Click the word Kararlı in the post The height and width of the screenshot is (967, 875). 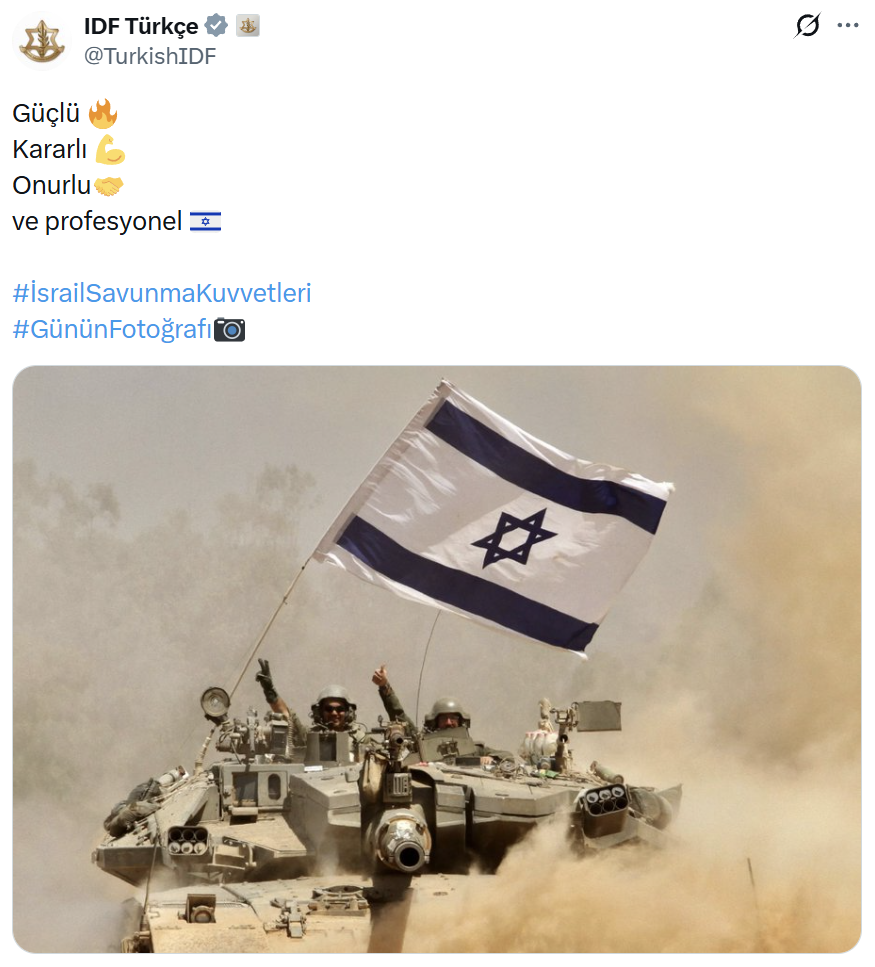tap(49, 149)
